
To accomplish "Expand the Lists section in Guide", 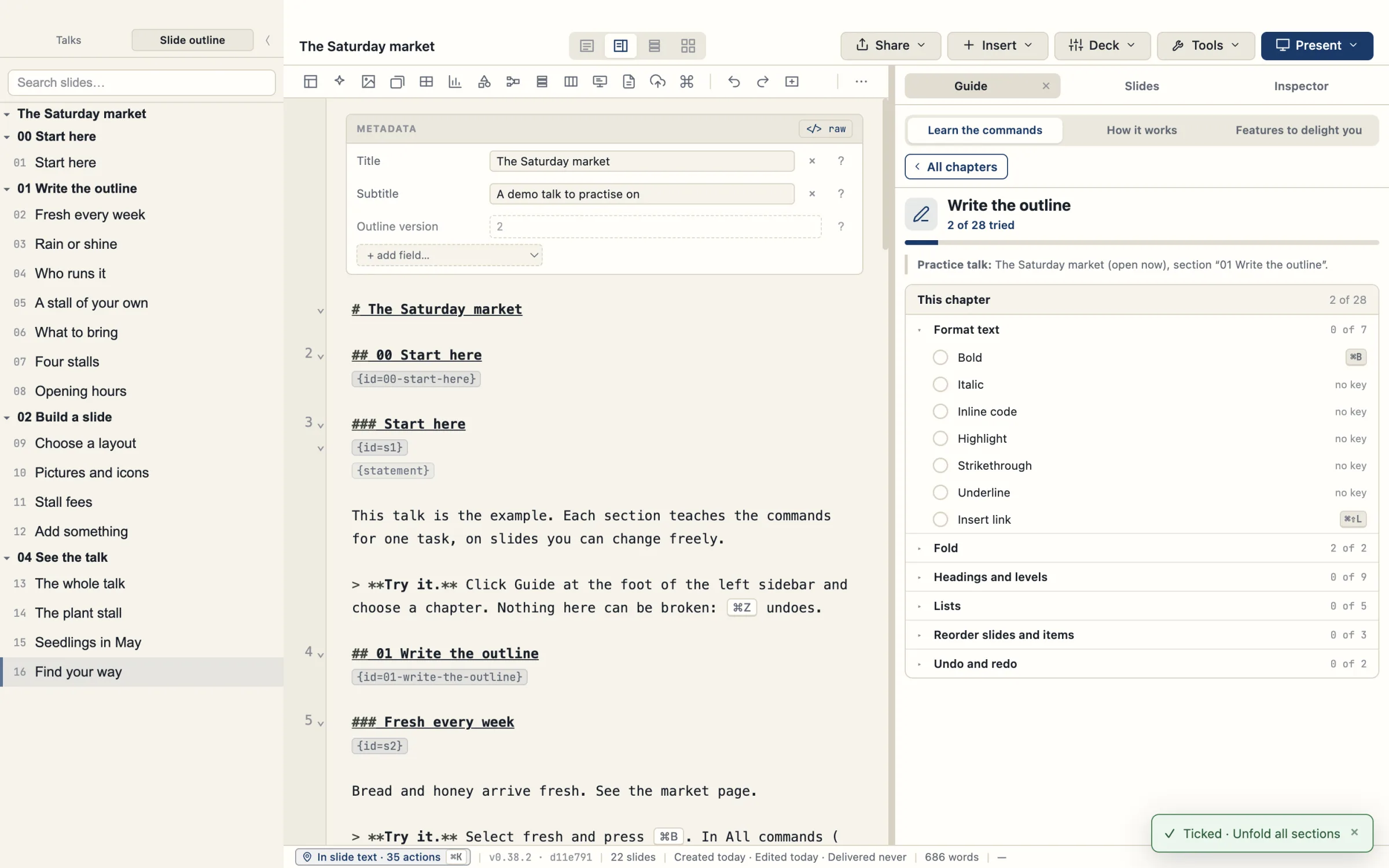I will point(1141,606).
